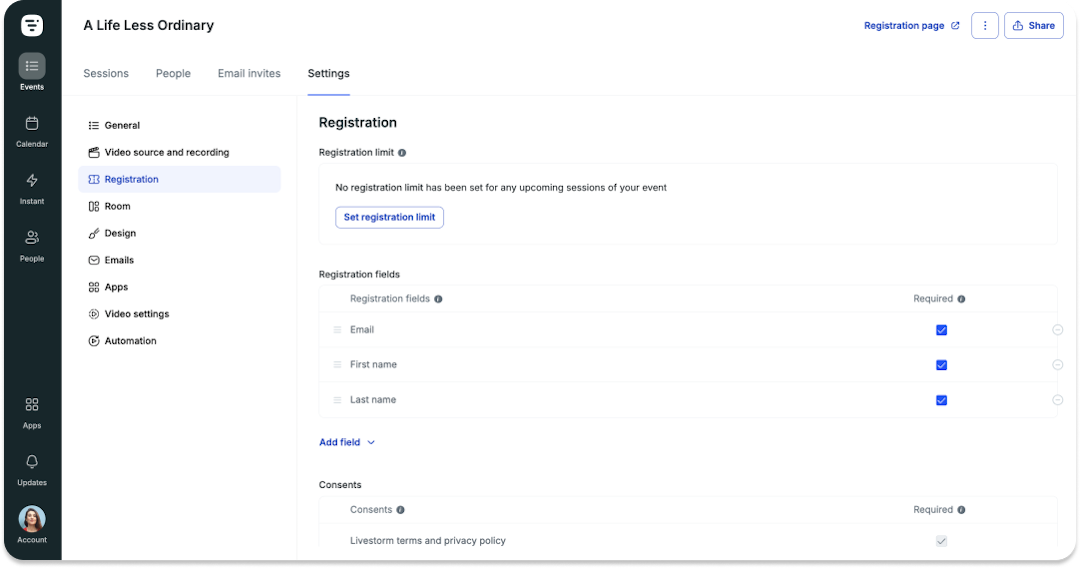Open Video source and recording settings
This screenshot has width=1080, height=568.
[x=179, y=152]
